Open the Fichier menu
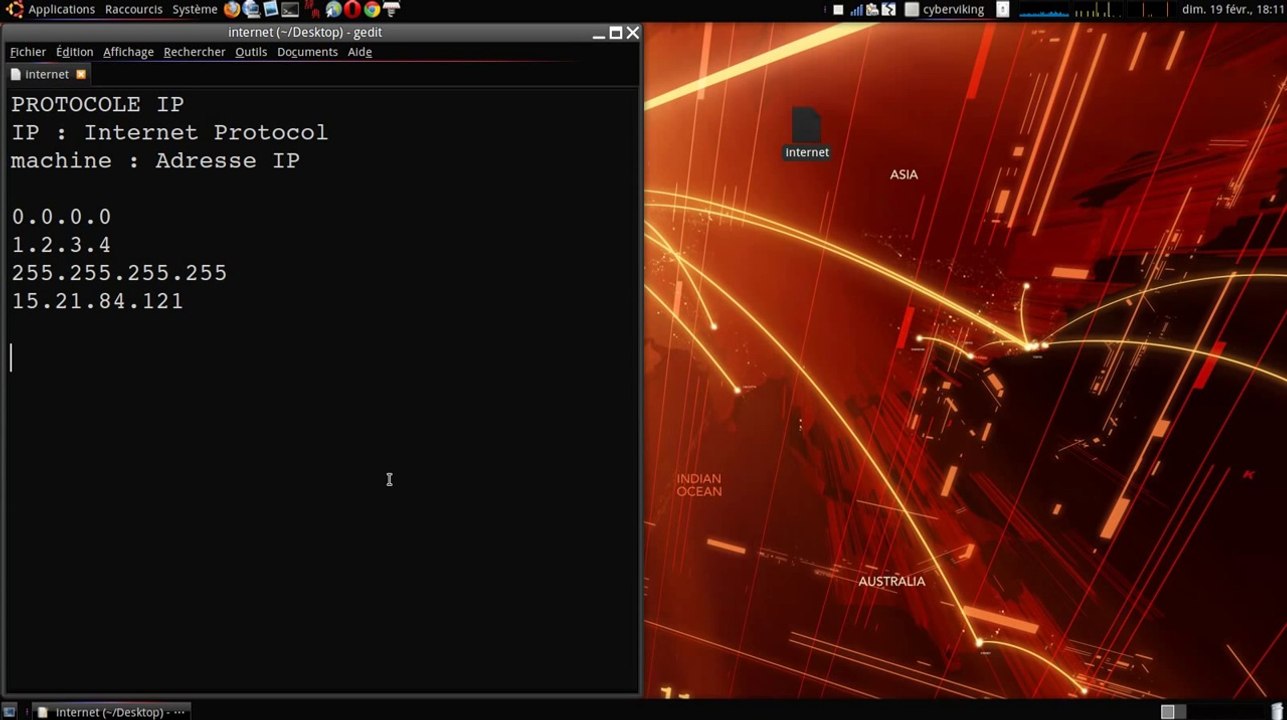The width and height of the screenshot is (1287, 720). pyautogui.click(x=28, y=52)
